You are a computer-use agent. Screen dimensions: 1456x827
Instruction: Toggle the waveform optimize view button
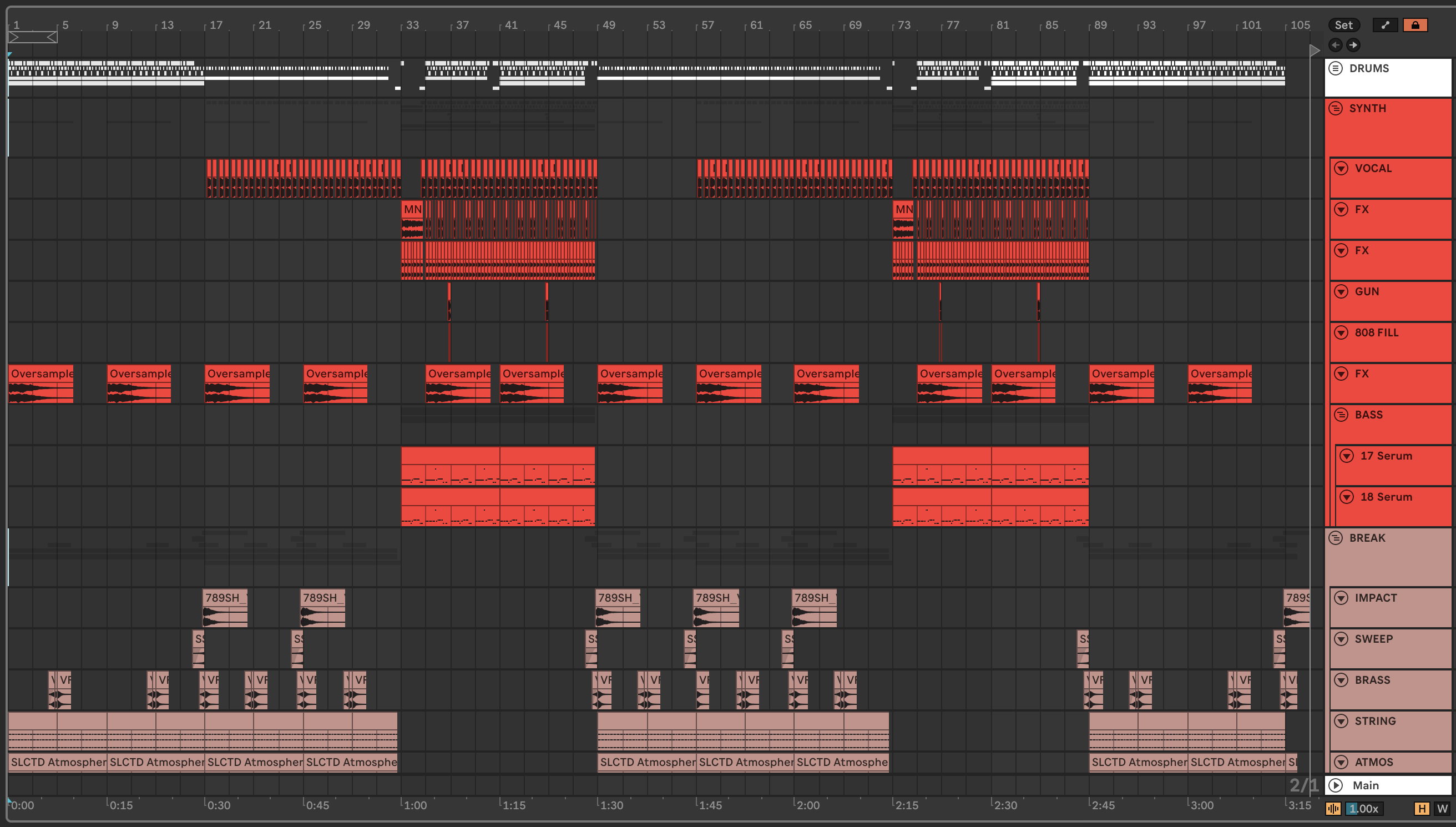tap(1333, 808)
